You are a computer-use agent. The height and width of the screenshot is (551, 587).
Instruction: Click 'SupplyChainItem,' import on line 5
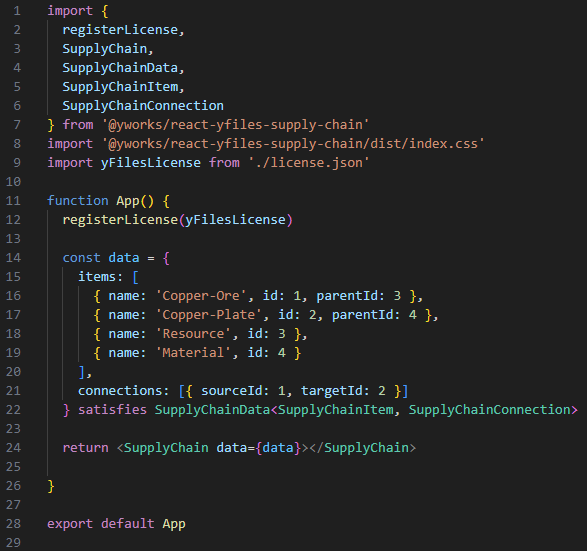[x=124, y=87]
